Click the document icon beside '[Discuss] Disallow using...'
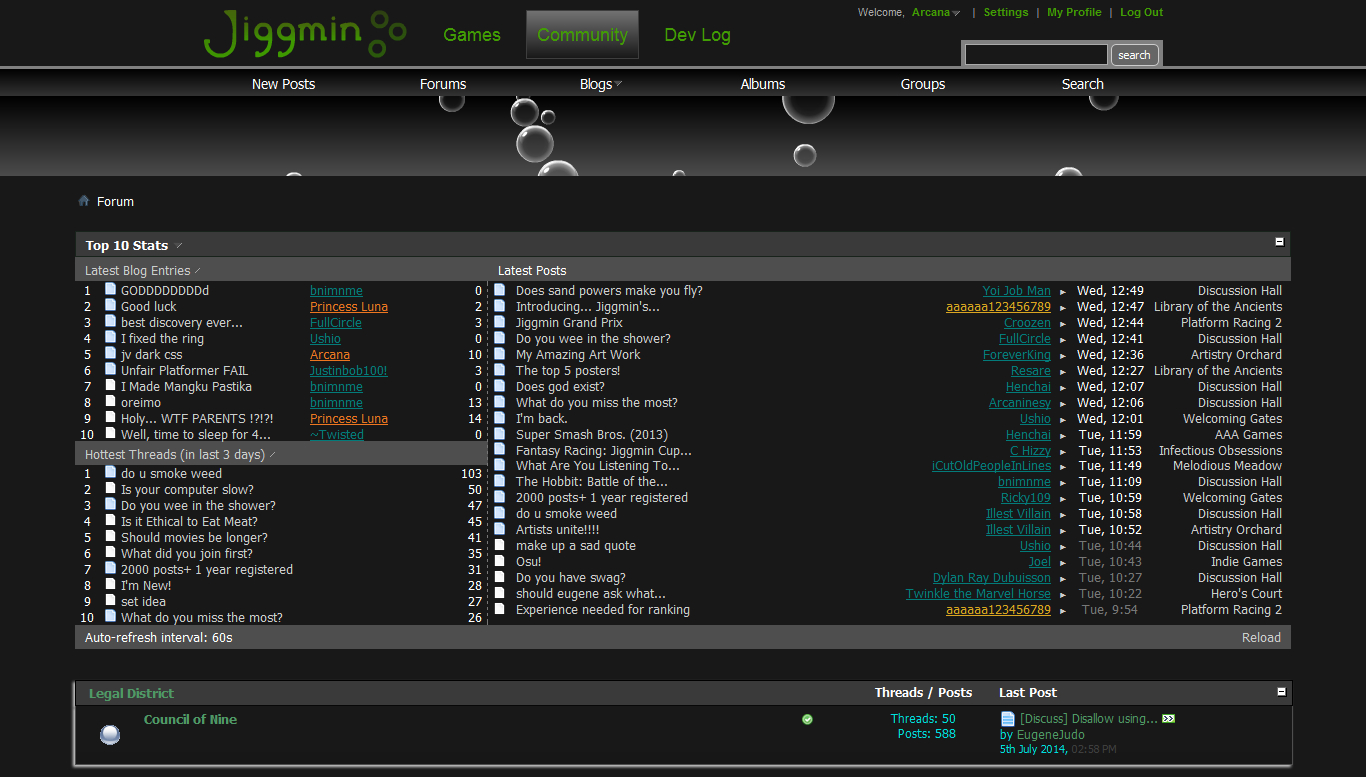The image size is (1366, 777). point(1008,719)
